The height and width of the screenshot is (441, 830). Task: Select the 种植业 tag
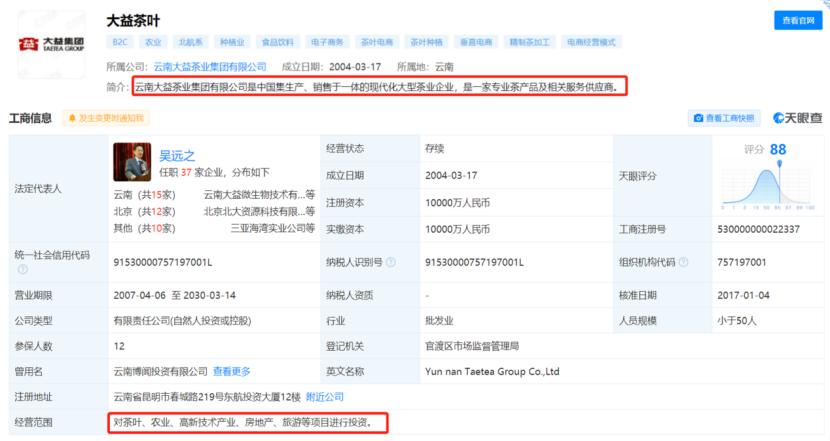(232, 42)
